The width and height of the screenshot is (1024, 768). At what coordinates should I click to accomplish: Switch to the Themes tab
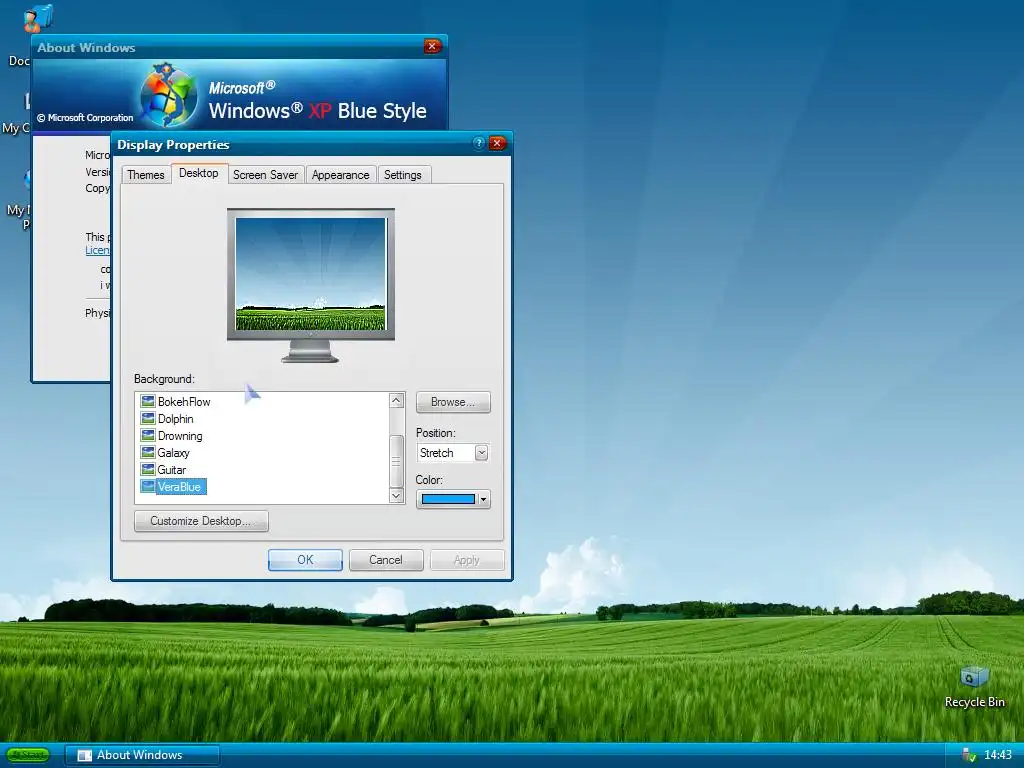tap(146, 174)
